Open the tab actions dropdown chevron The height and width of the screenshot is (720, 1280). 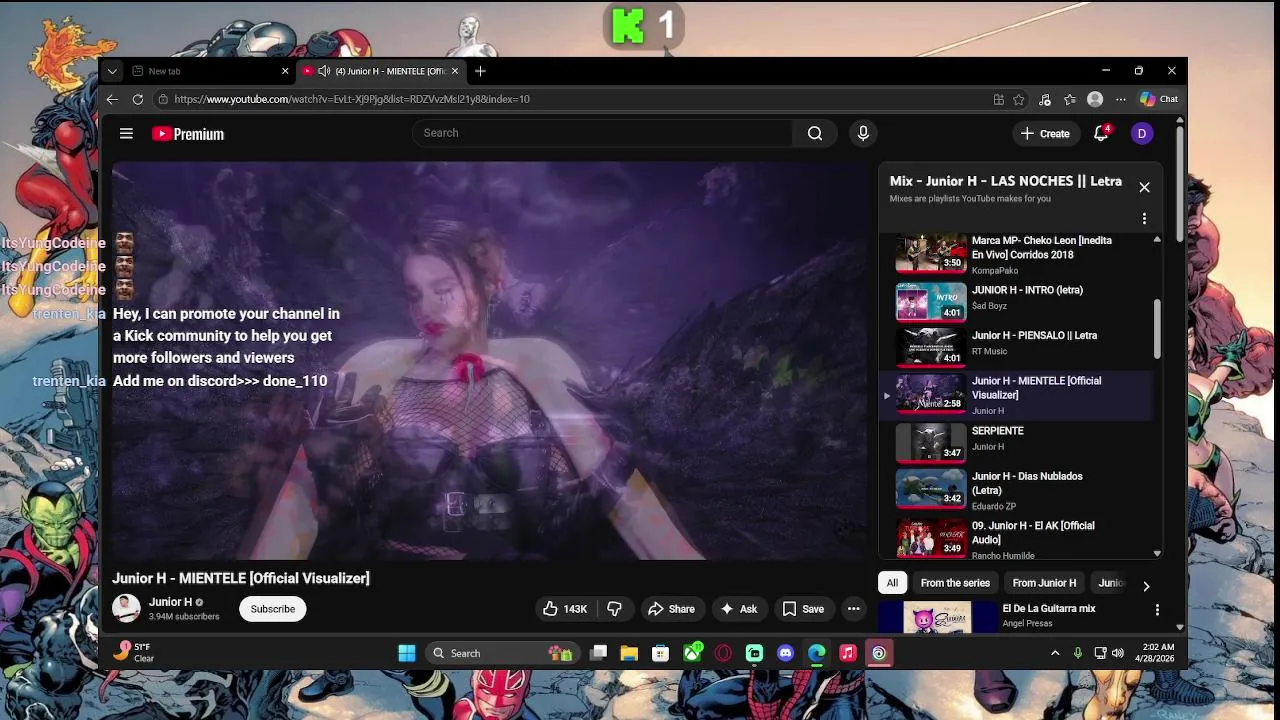[112, 71]
